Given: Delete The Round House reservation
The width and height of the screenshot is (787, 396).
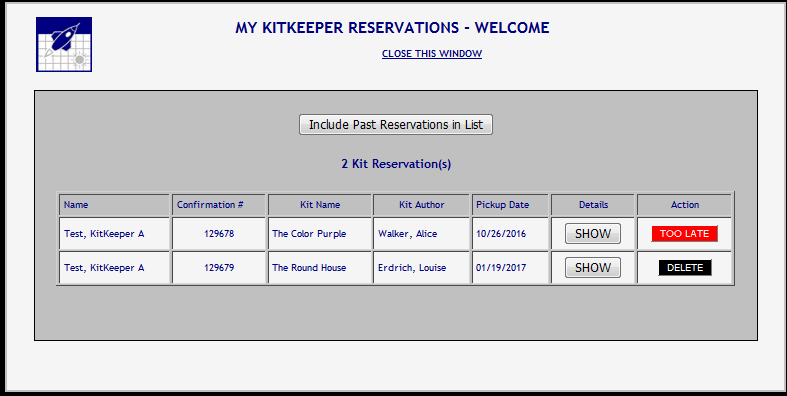Looking at the screenshot, I should [x=685, y=268].
